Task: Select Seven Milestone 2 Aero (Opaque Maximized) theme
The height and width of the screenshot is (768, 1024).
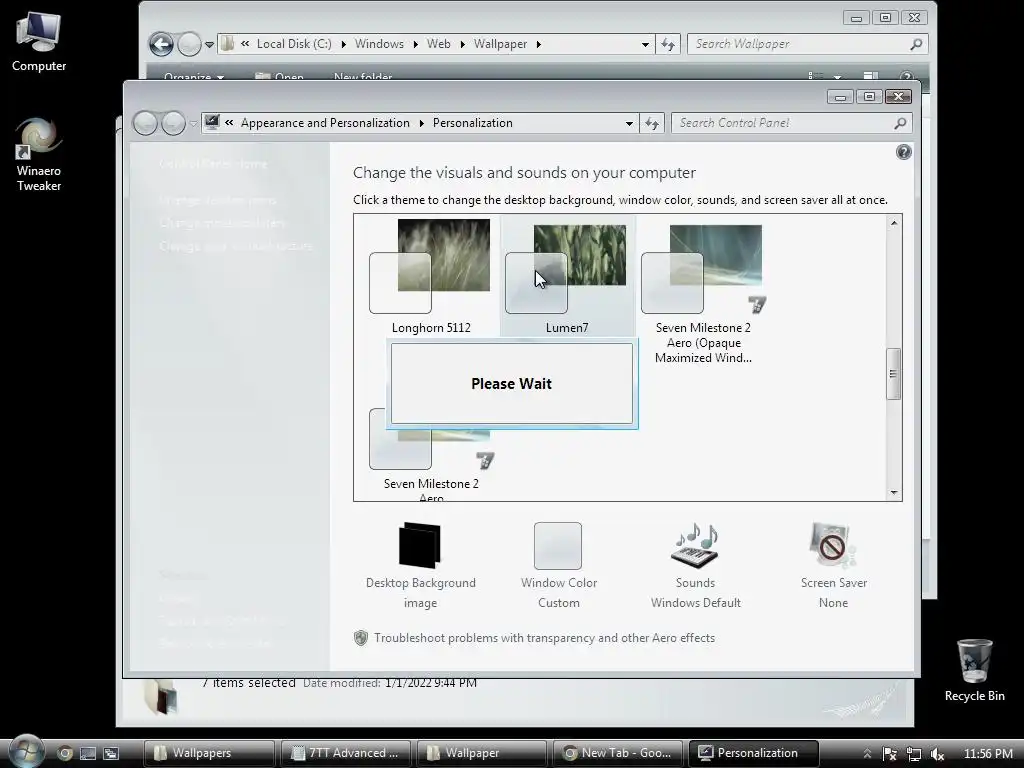Action: coord(703,292)
